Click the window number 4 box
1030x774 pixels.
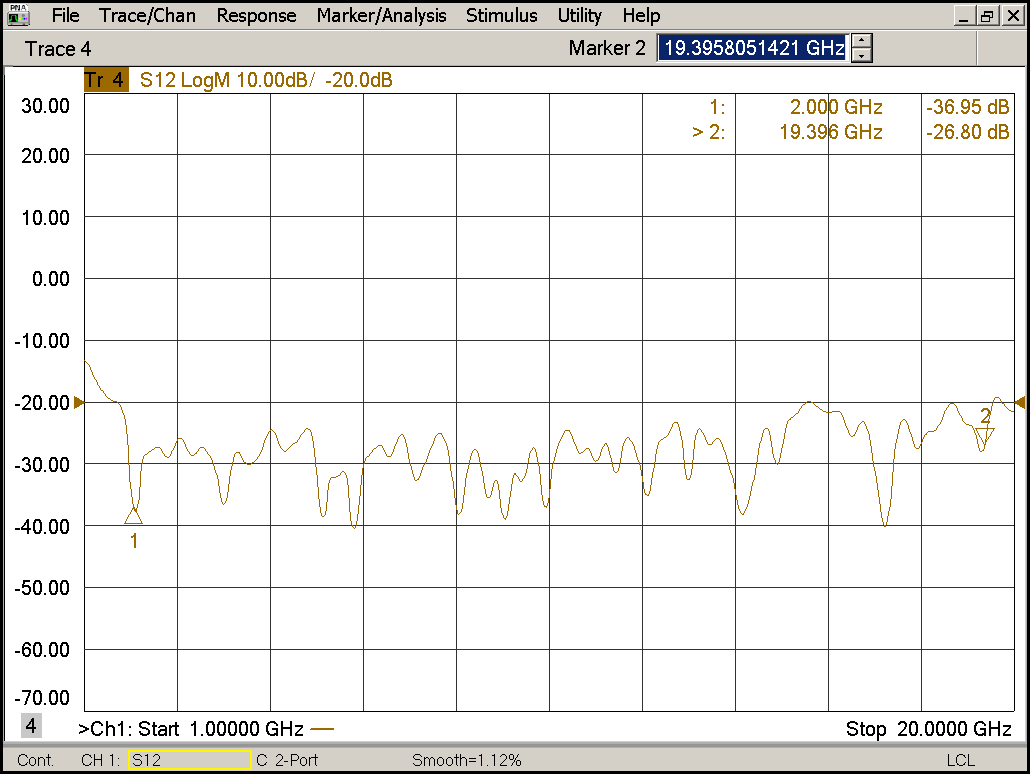(31, 727)
